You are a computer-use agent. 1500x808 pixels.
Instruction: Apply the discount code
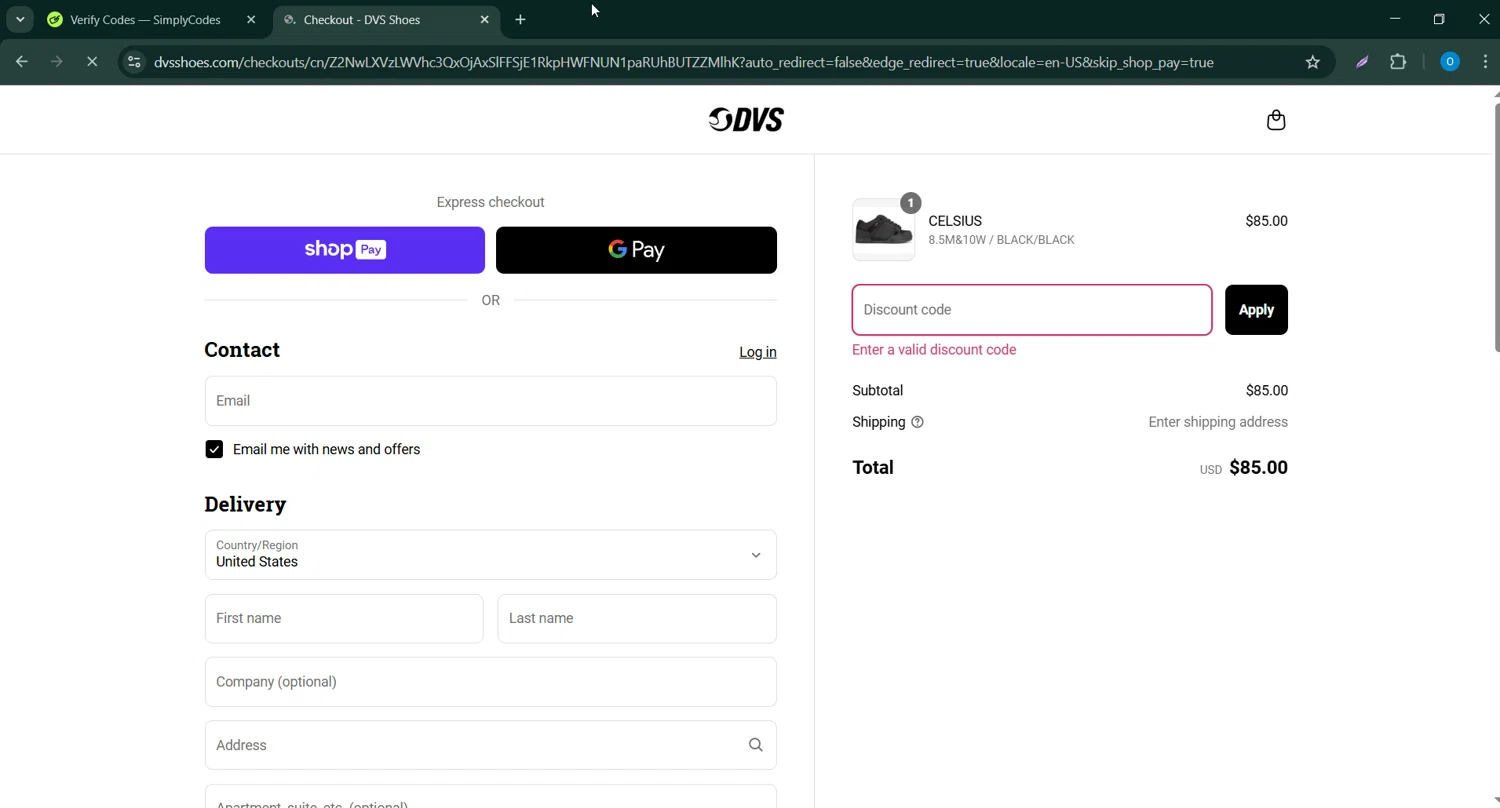pos(1256,310)
